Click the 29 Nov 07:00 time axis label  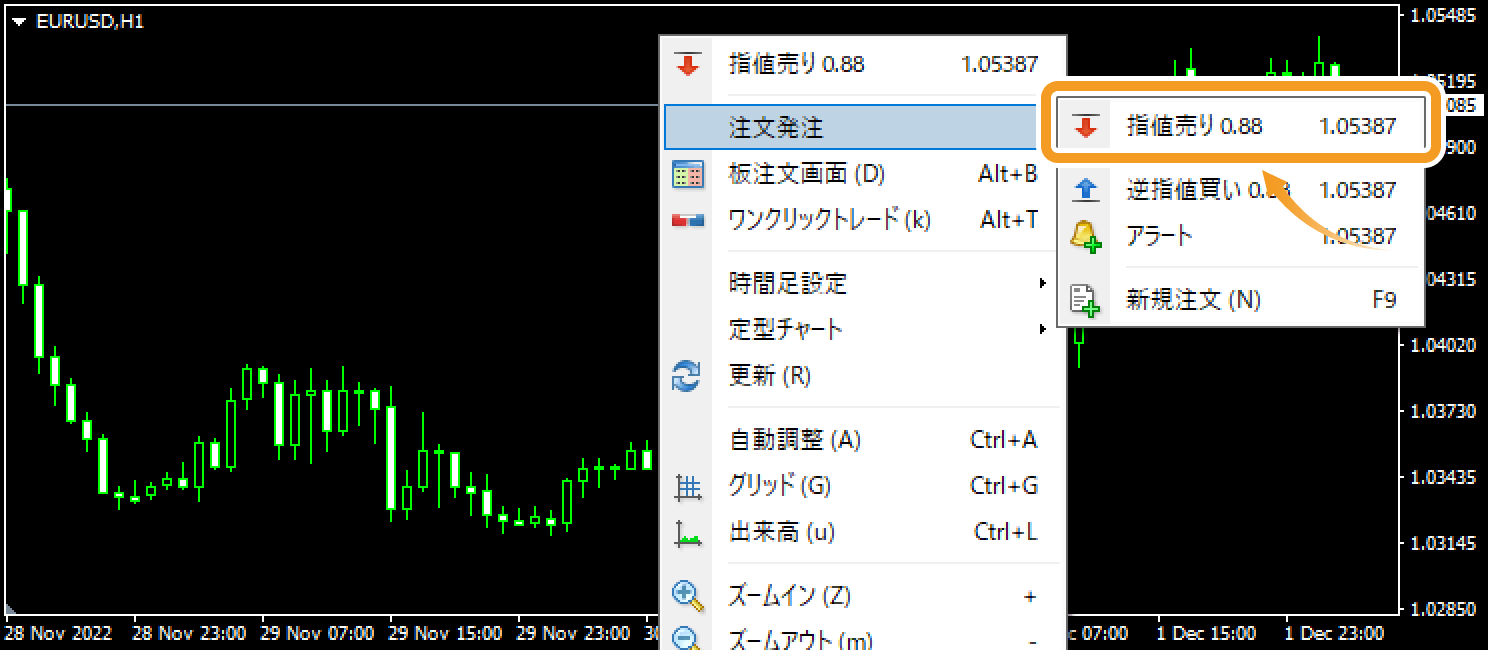[317, 634]
